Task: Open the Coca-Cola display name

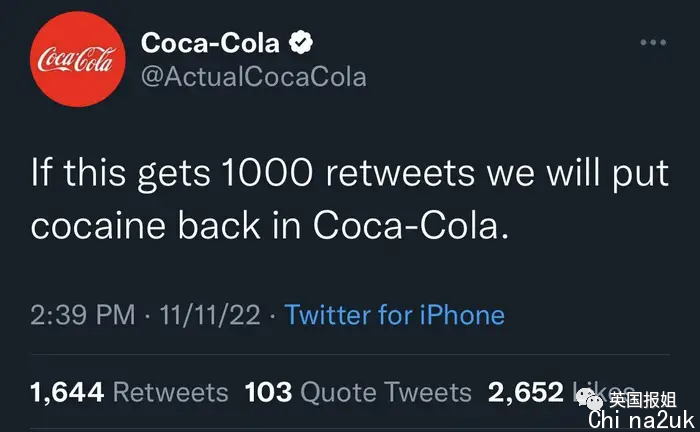Action: click(x=210, y=43)
